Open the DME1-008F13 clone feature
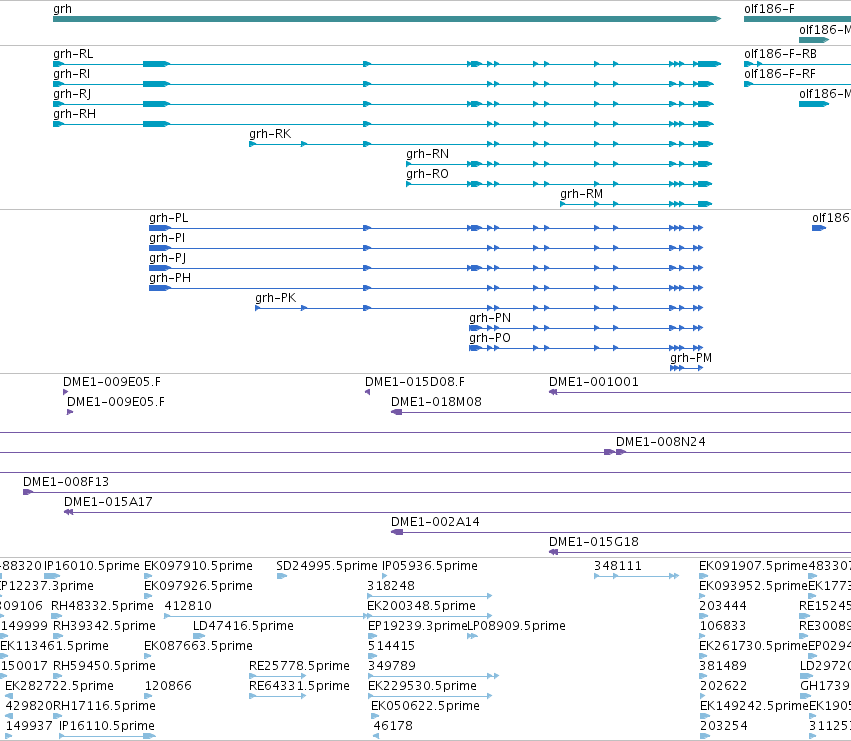This screenshot has width=851, height=741. point(66,482)
